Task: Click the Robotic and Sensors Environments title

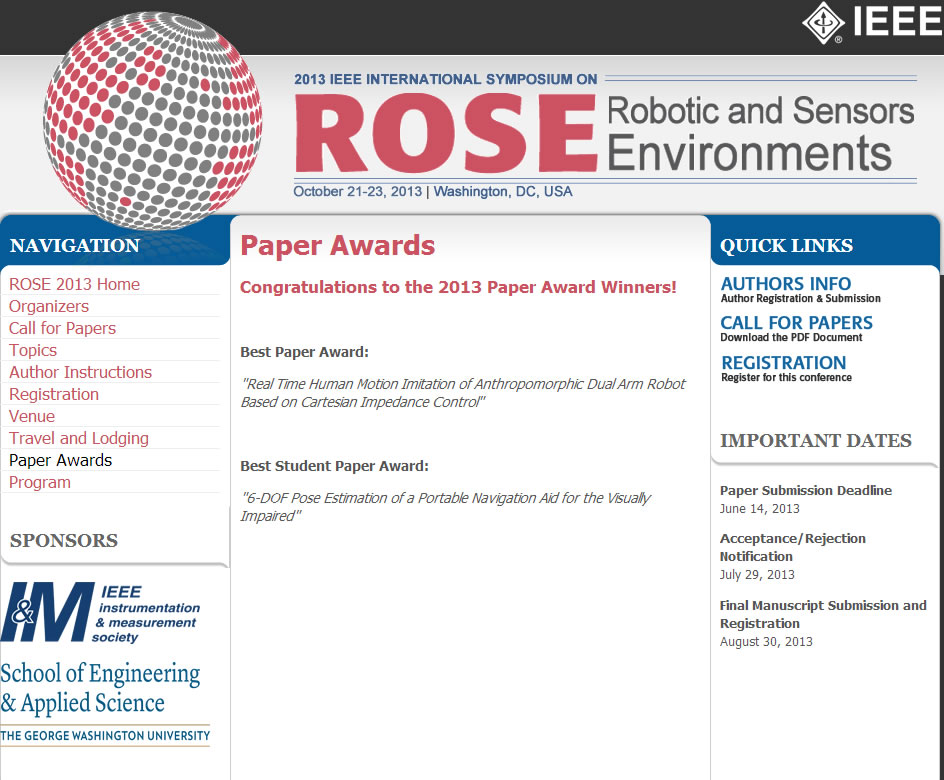Action: [760, 133]
